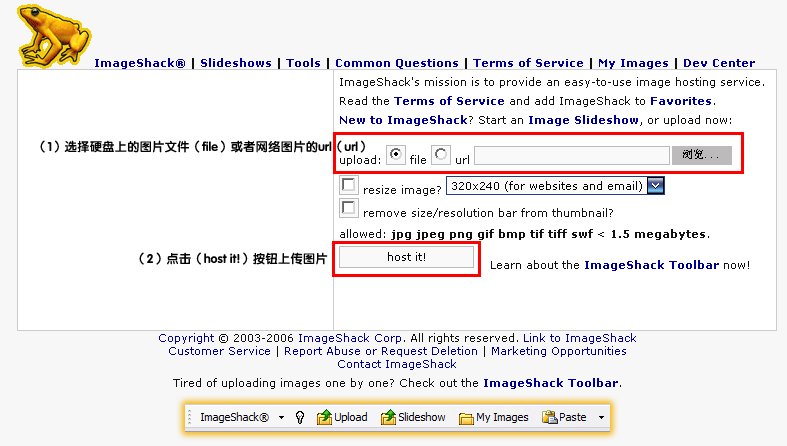Click the Copyright link in the footer
Image resolution: width=787 pixels, height=446 pixels.
click(186, 338)
